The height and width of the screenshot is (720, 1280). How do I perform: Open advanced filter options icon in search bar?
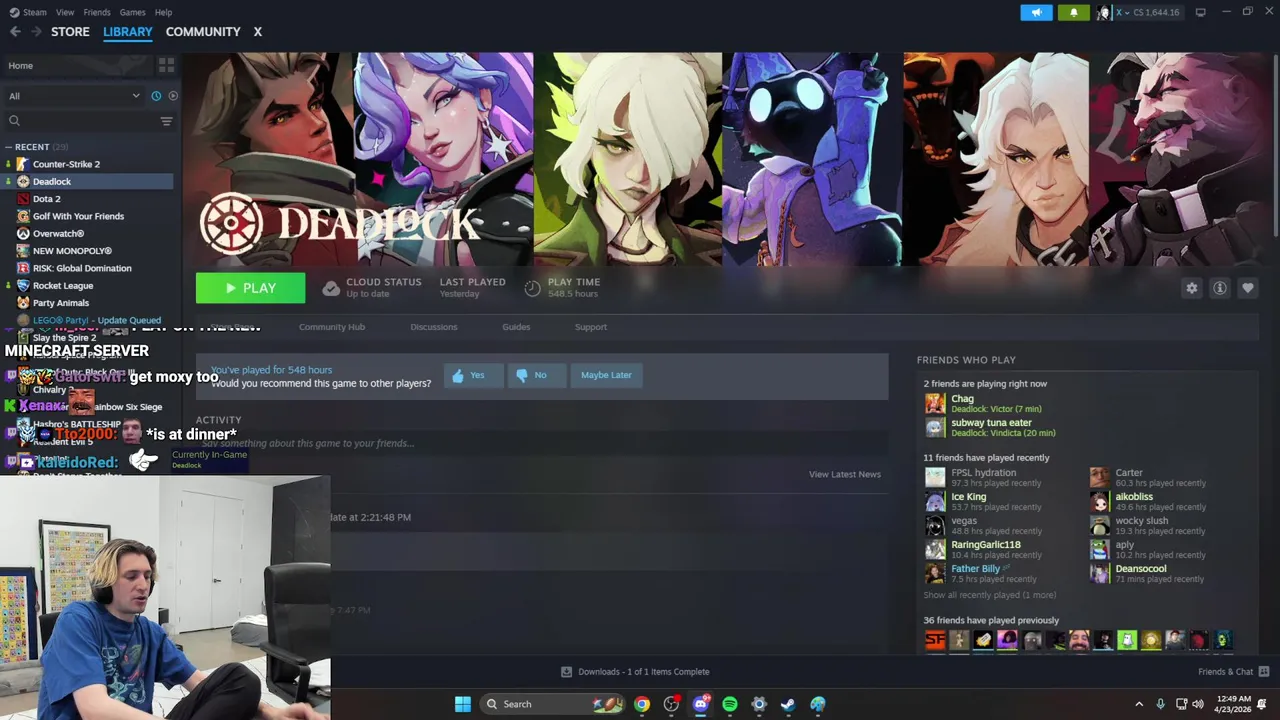click(166, 121)
